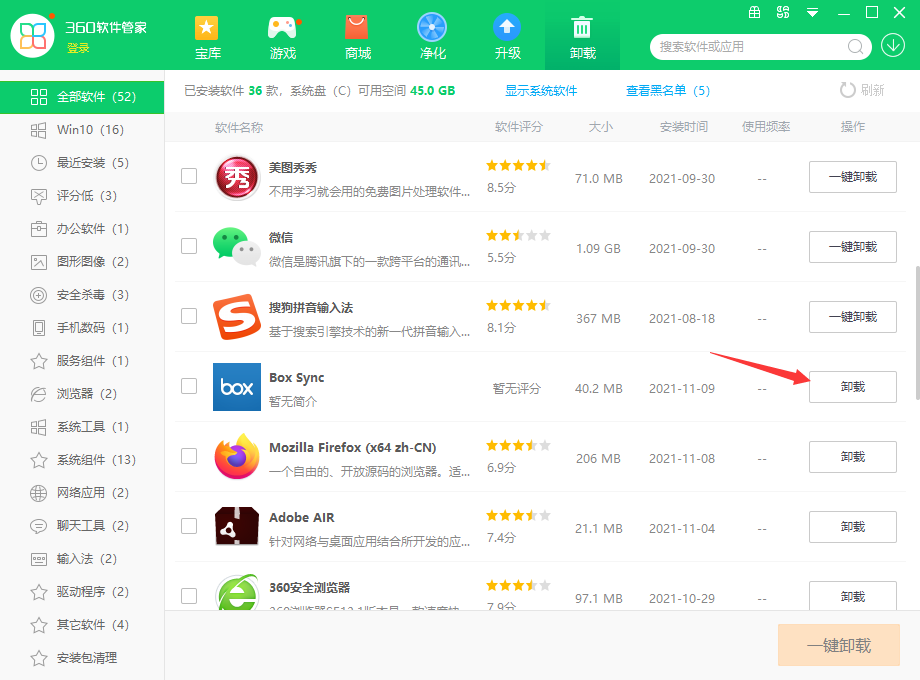Select 聊天工具 (2) category
The width and height of the screenshot is (920, 680).
[x=82, y=526]
